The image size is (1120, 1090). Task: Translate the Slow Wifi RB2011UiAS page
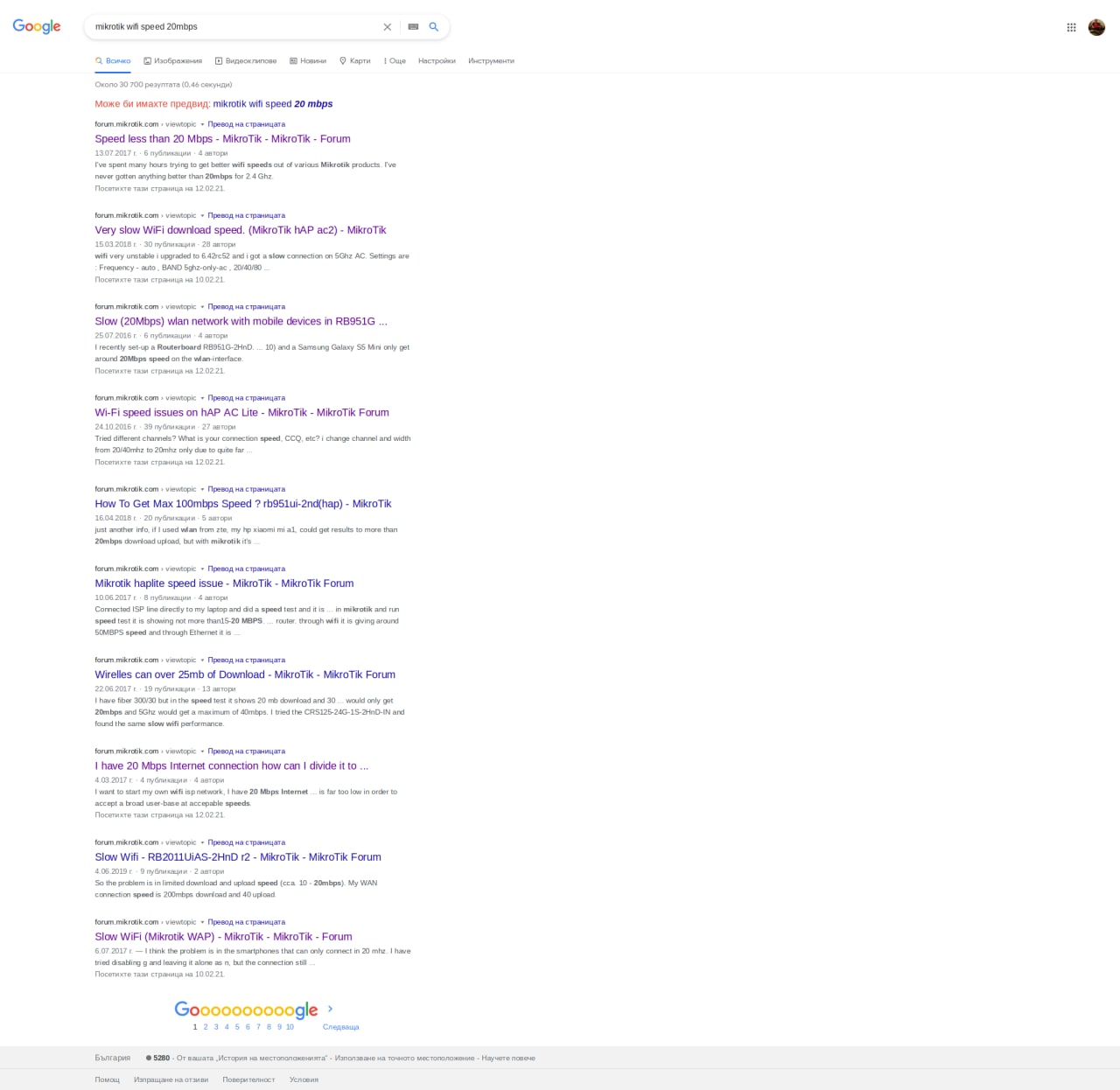point(246,842)
